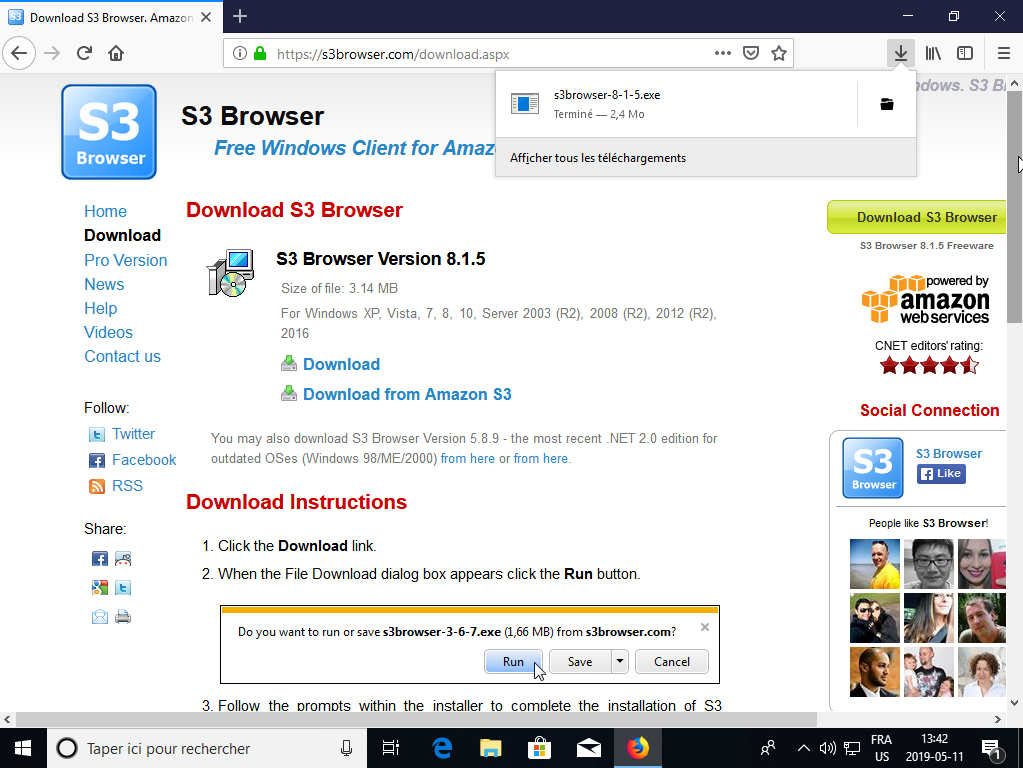Print page icon under Share
The height and width of the screenshot is (768, 1023).
pos(123,617)
